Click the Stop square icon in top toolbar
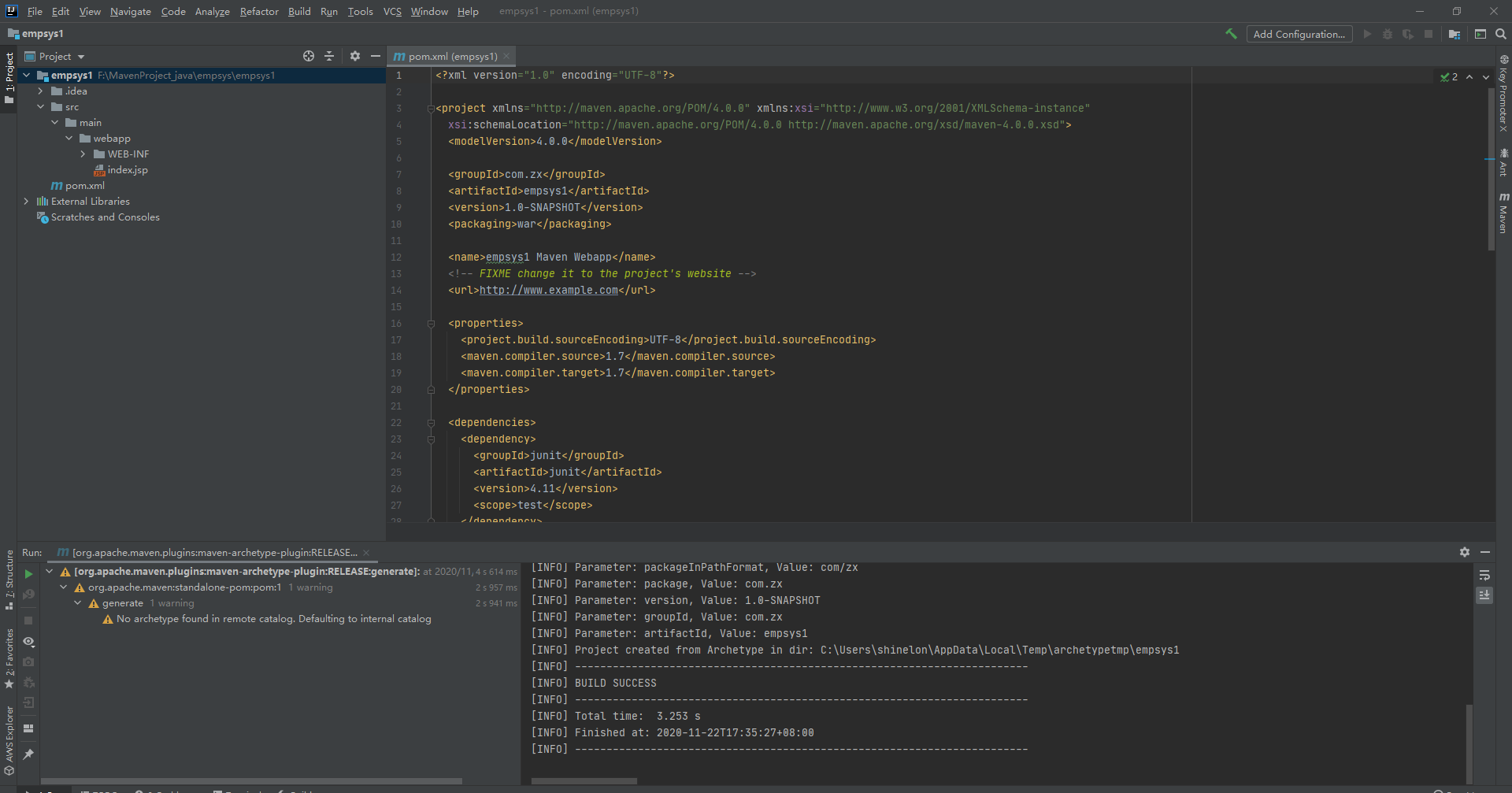 point(1429,34)
